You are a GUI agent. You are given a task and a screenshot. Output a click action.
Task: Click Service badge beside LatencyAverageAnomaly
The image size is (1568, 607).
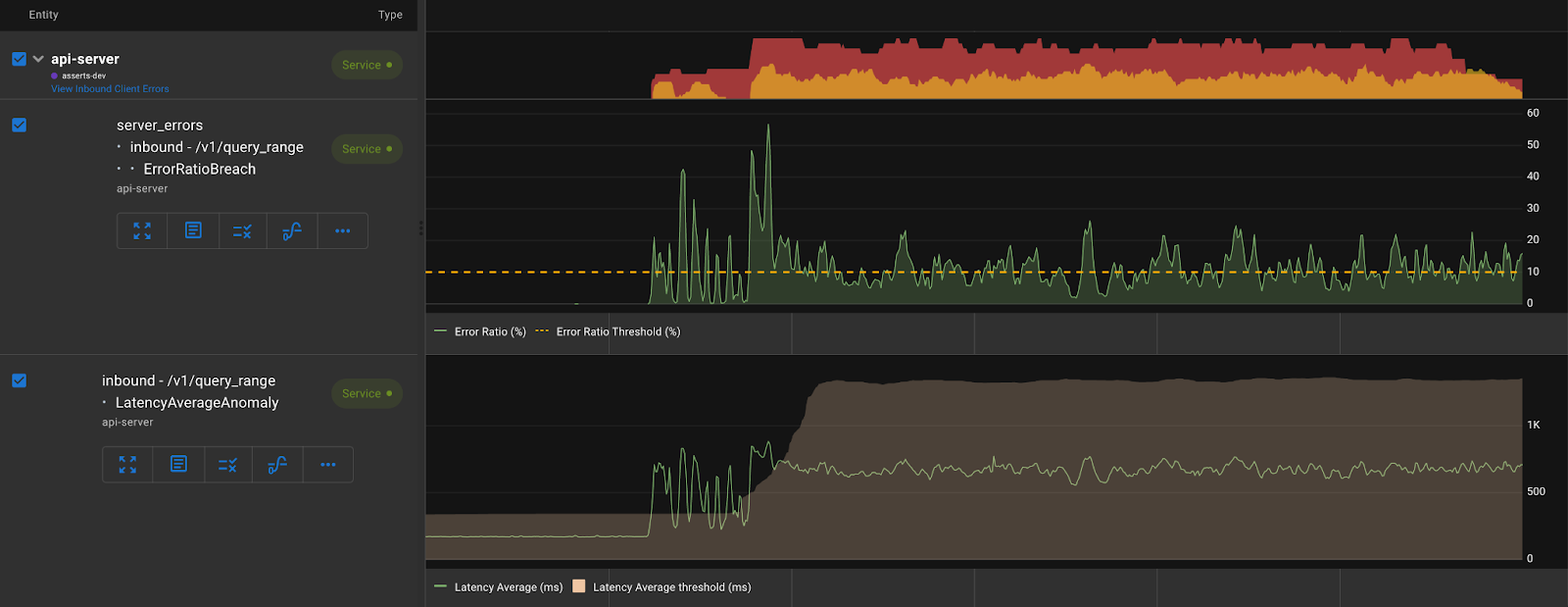[367, 393]
